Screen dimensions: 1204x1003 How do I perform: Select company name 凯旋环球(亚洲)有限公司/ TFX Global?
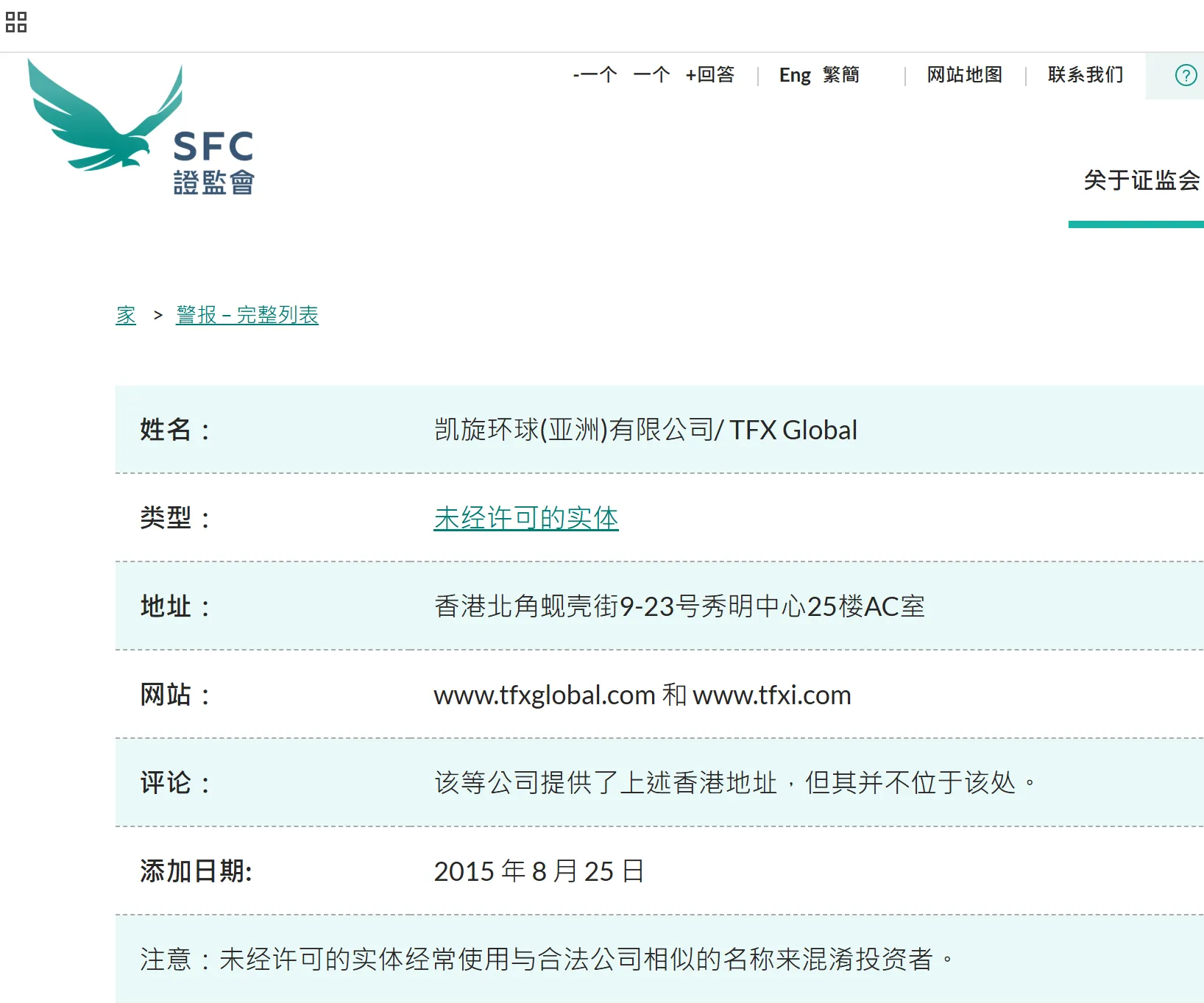point(645,430)
